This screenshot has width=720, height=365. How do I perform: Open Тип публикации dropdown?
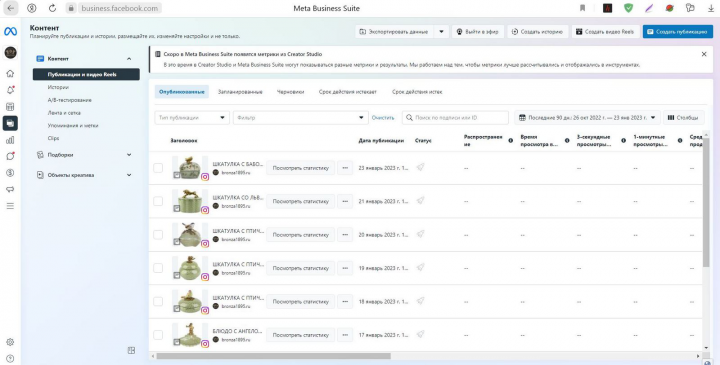[x=192, y=118]
